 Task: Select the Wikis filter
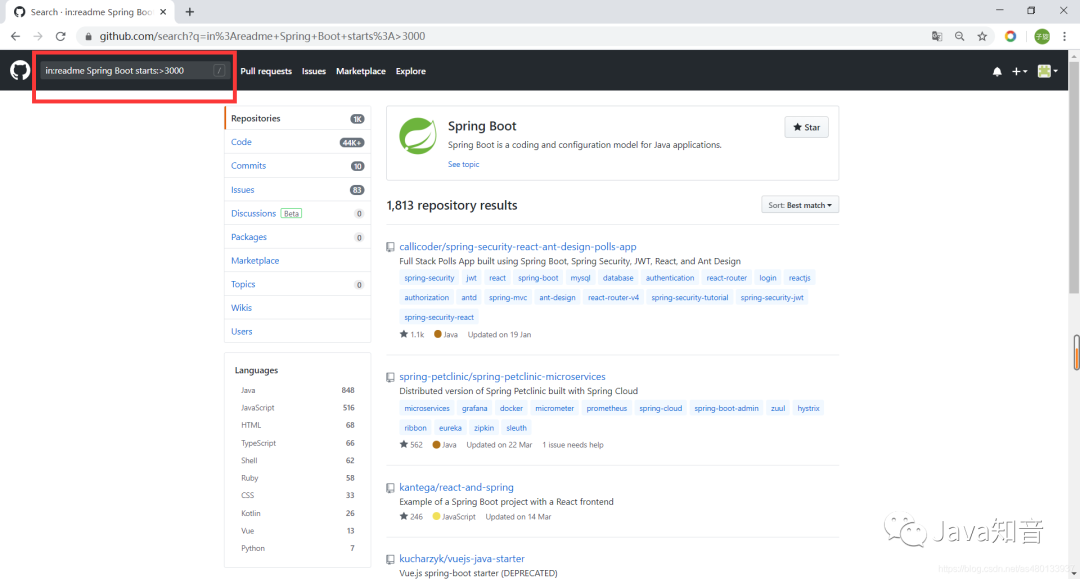298,308
